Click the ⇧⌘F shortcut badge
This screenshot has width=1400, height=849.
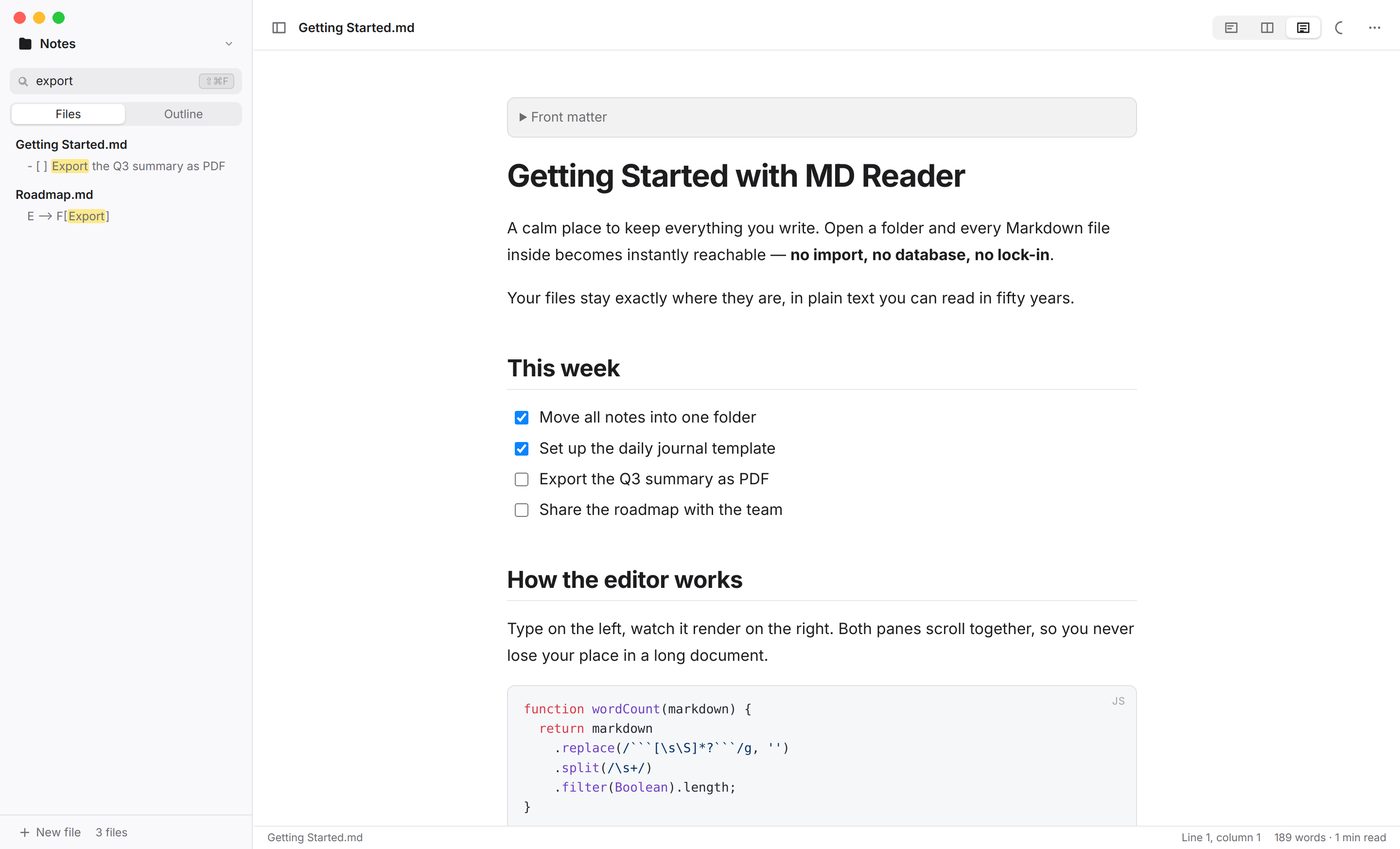click(x=216, y=81)
